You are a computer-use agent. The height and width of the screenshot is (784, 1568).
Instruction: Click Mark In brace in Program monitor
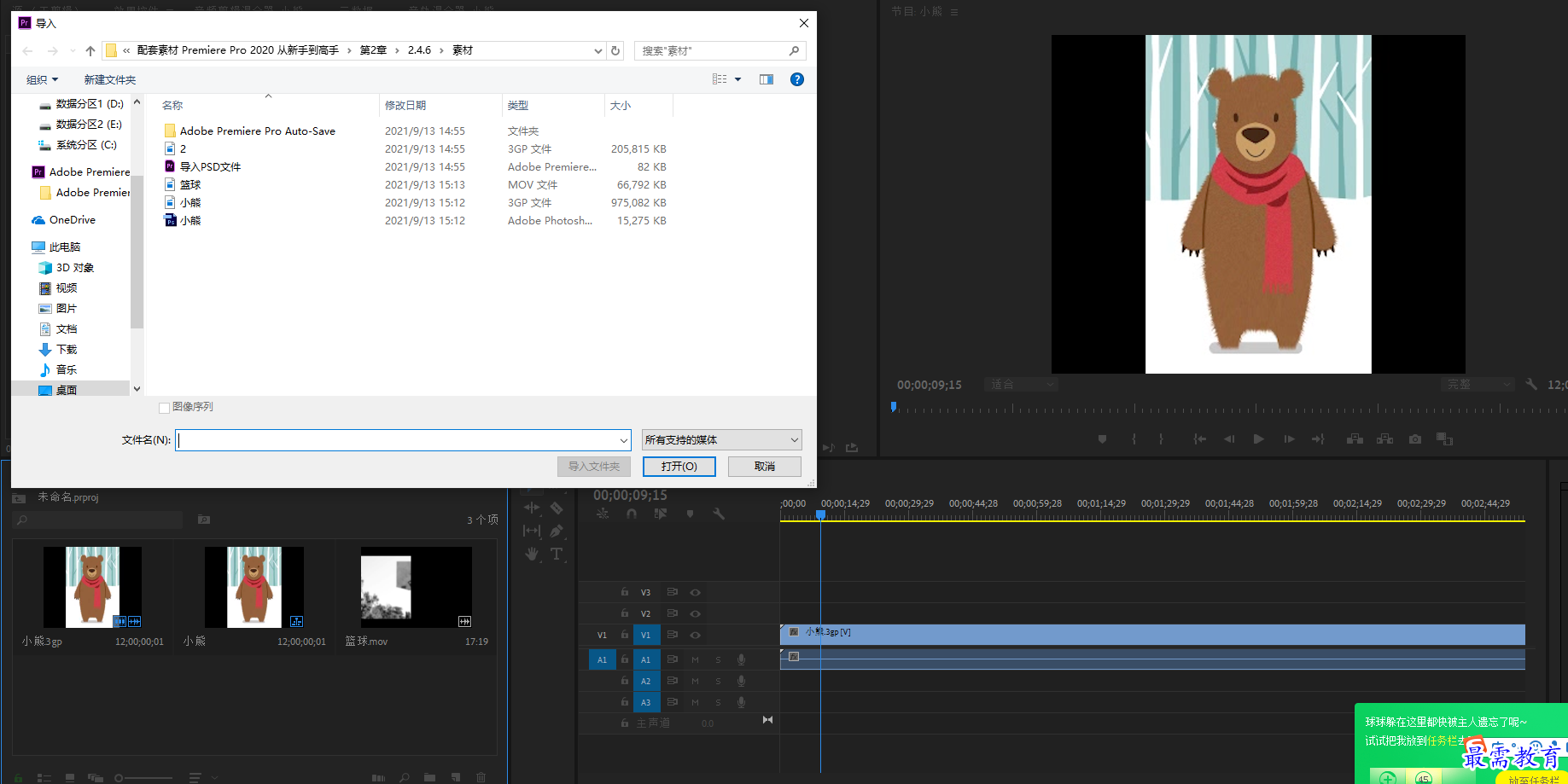(x=1134, y=438)
